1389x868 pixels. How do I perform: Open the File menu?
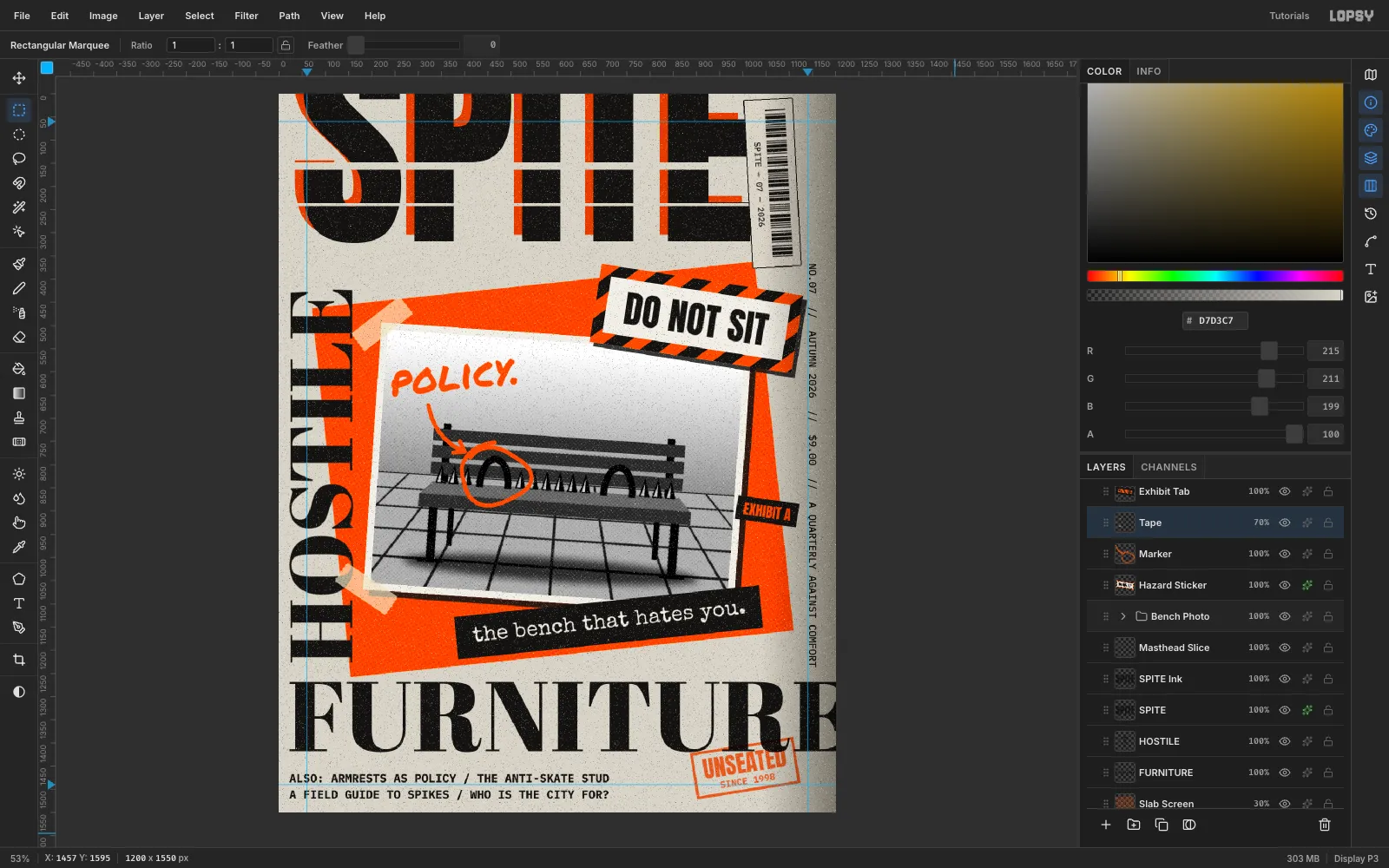[22, 16]
